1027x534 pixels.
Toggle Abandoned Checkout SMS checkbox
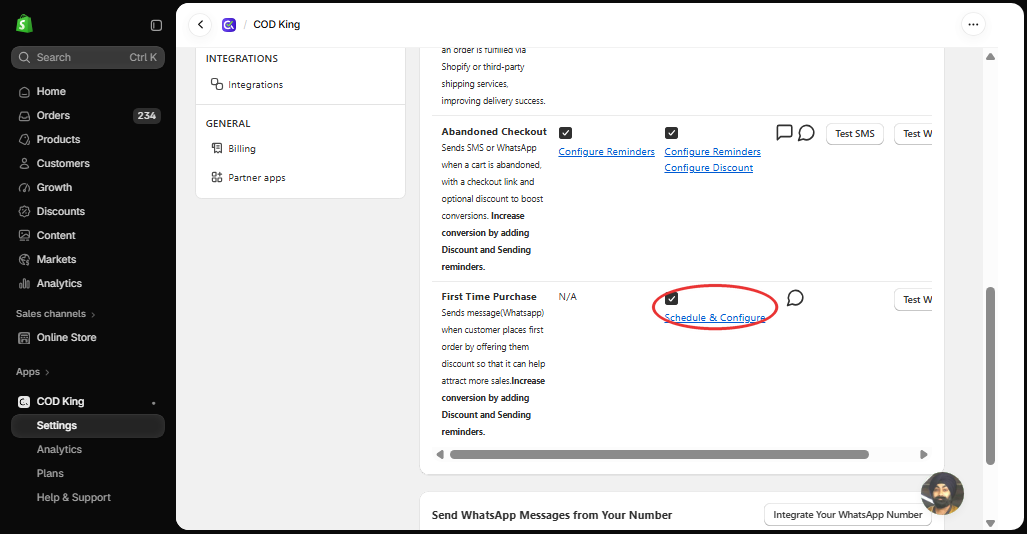coord(565,133)
